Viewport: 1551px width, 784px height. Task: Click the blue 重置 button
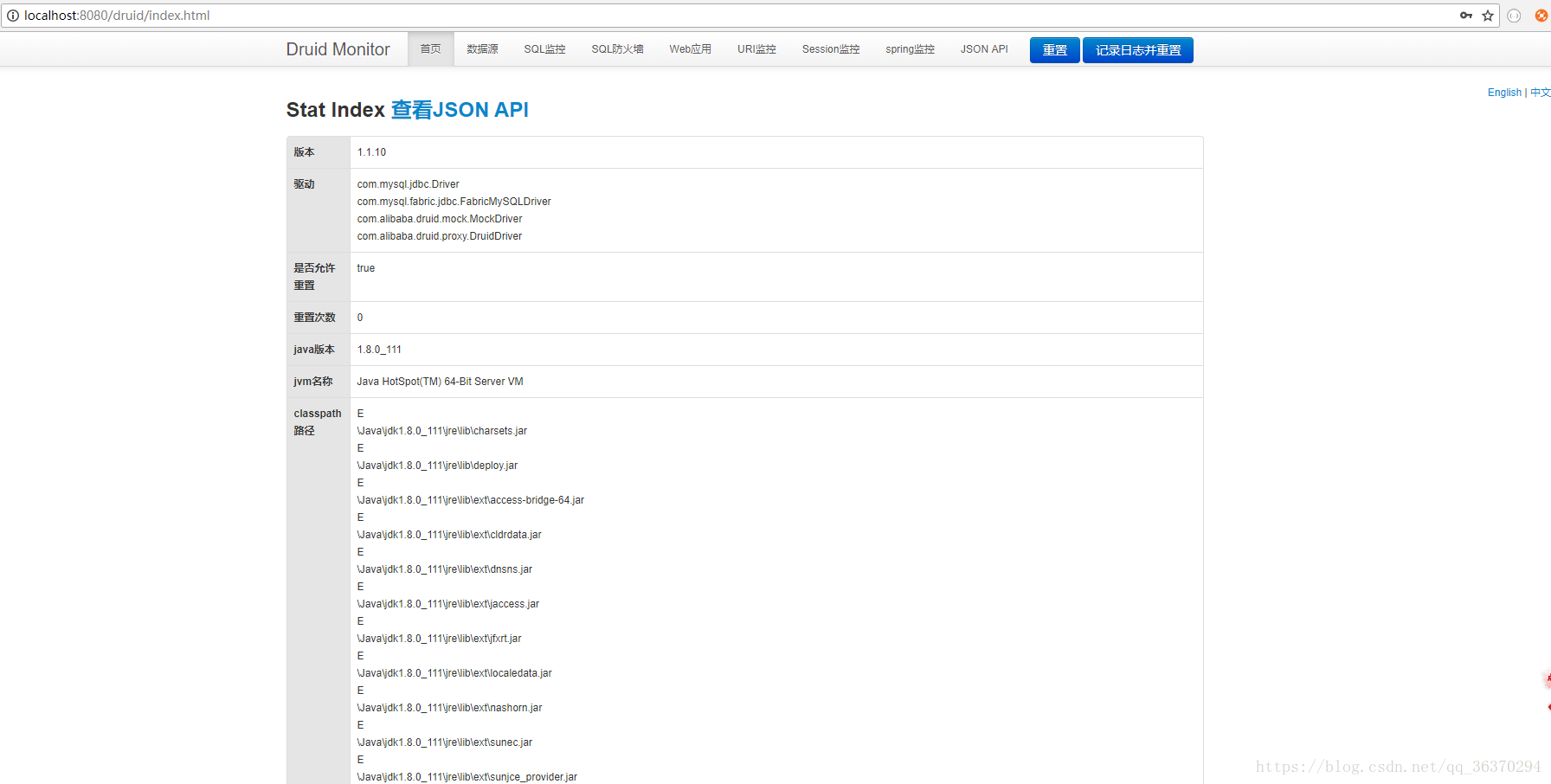pyautogui.click(x=1054, y=50)
